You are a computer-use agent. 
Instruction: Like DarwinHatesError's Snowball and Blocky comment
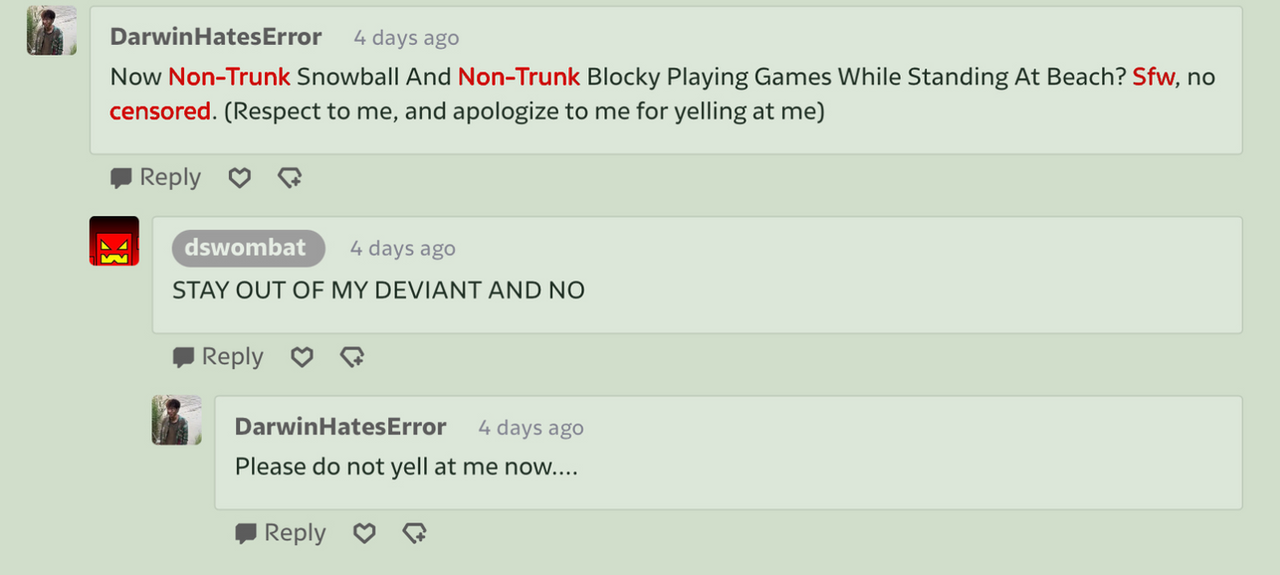pyautogui.click(x=239, y=178)
